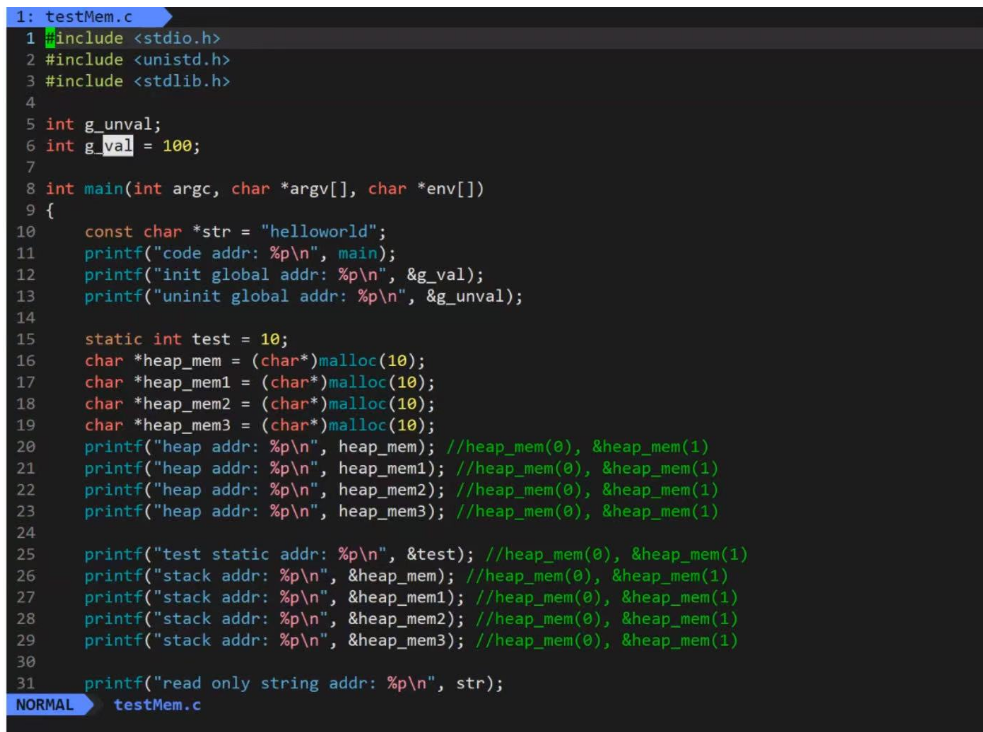Click '*heap_mem3' variable on line 19
The width and height of the screenshot is (983, 732).
(x=182, y=425)
